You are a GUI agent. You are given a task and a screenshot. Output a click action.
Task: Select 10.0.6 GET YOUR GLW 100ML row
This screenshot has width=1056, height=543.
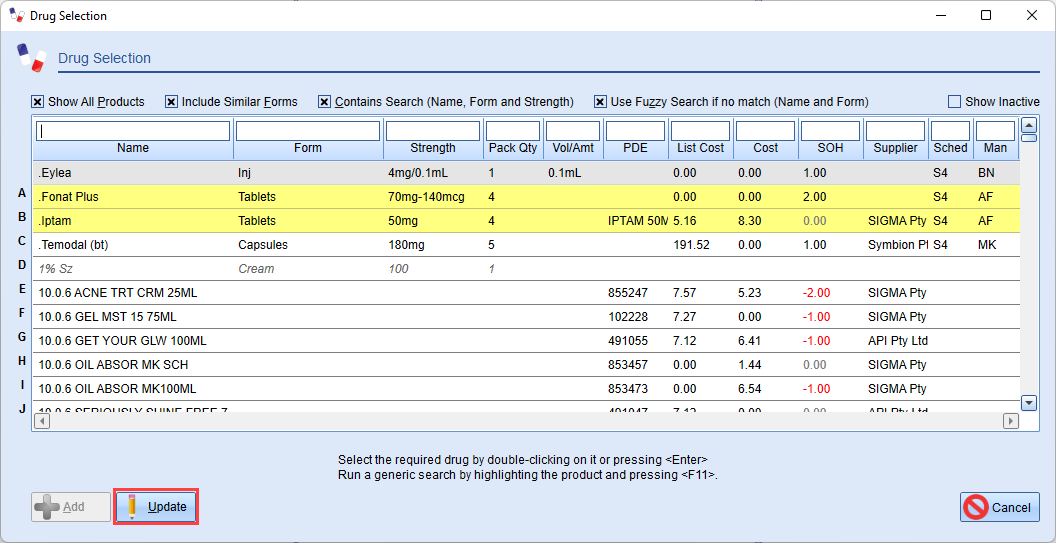(x=525, y=341)
